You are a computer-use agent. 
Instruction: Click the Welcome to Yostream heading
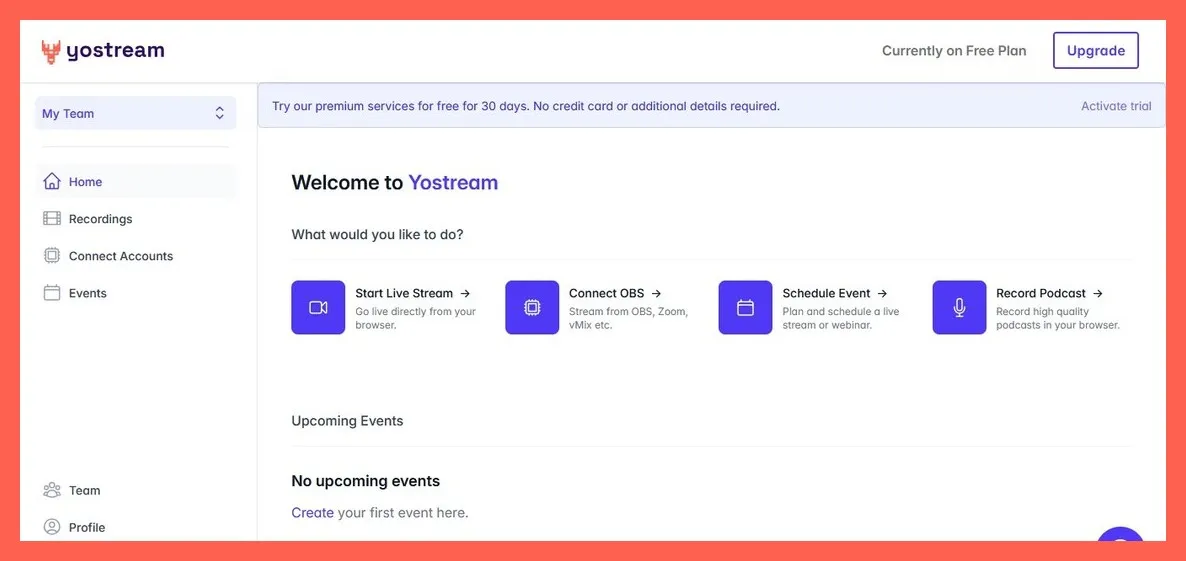(395, 182)
